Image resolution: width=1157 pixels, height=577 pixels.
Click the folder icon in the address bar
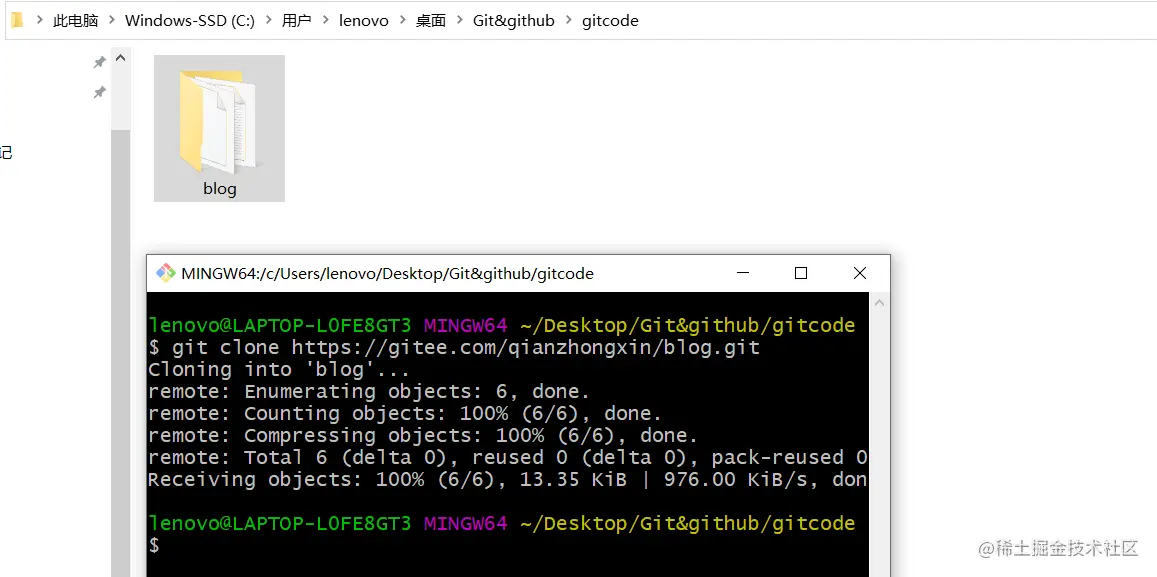[16, 20]
